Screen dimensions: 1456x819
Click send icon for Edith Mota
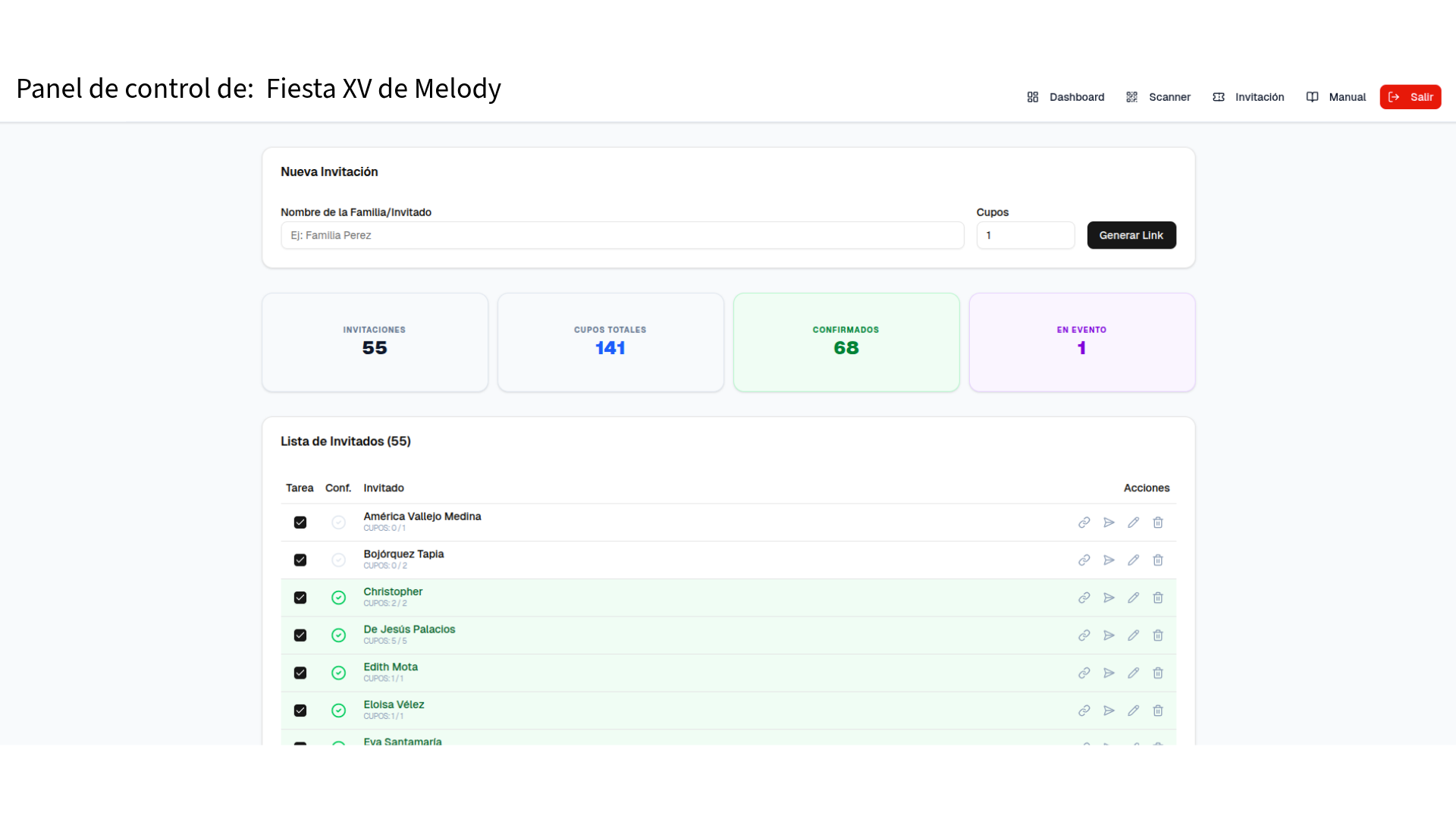(1109, 673)
